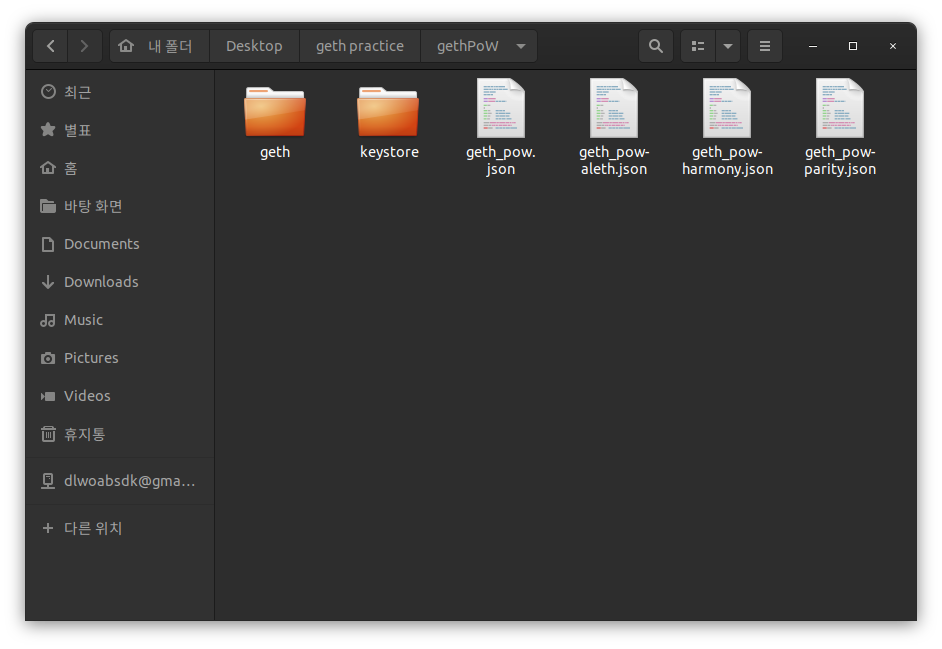Screen dimensions: 942x649
Task: Select the keystore folder icon
Action: (387, 111)
